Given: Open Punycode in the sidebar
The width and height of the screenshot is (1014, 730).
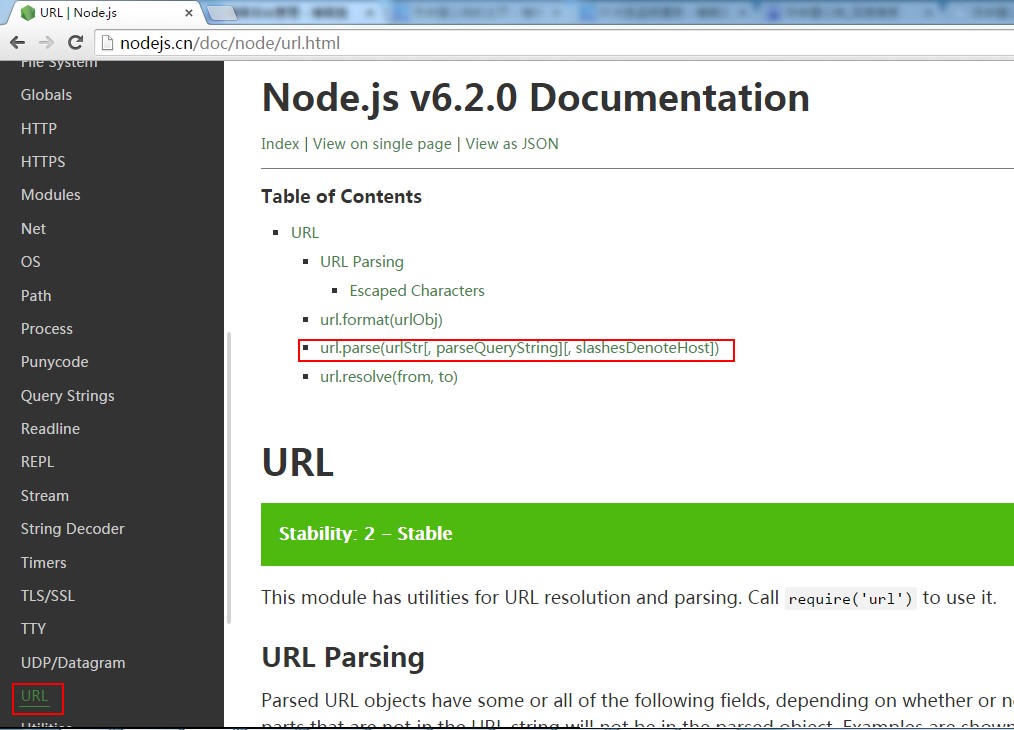Looking at the screenshot, I should [x=54, y=362].
